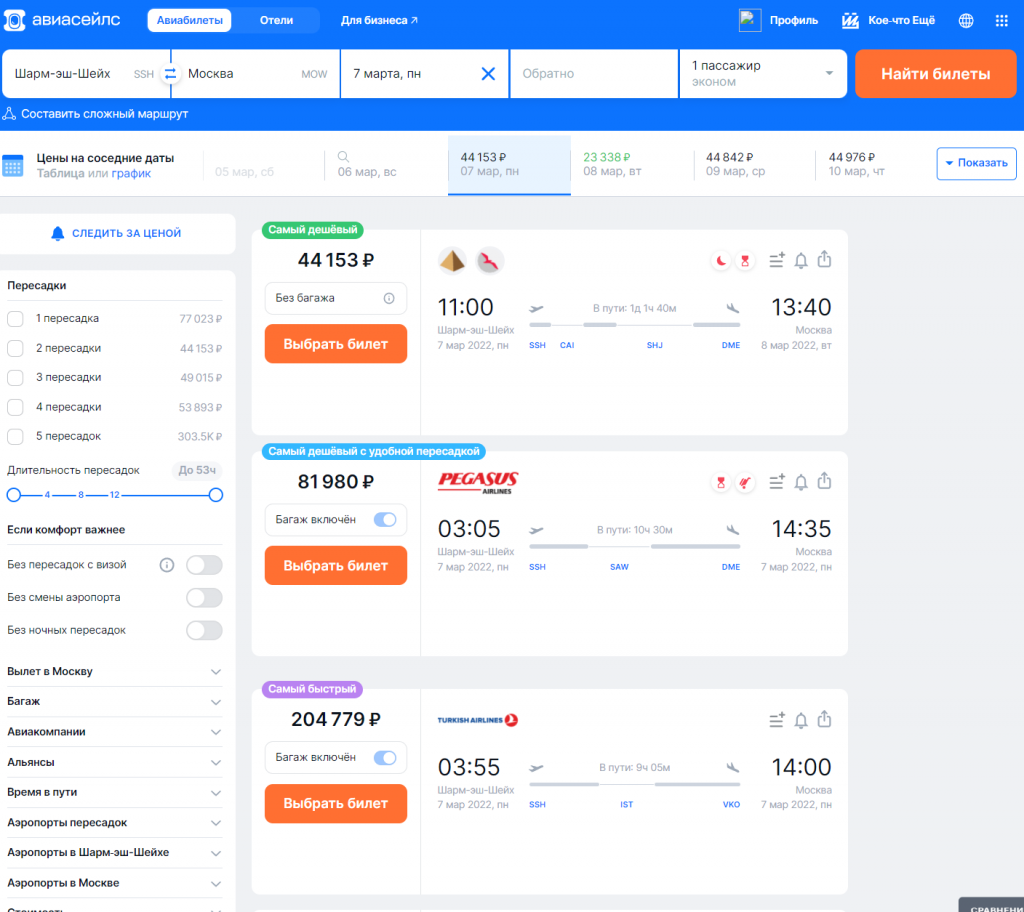1024x912 pixels.
Task: Click airport change icon on Pegasus ticket
Action: pos(744,482)
